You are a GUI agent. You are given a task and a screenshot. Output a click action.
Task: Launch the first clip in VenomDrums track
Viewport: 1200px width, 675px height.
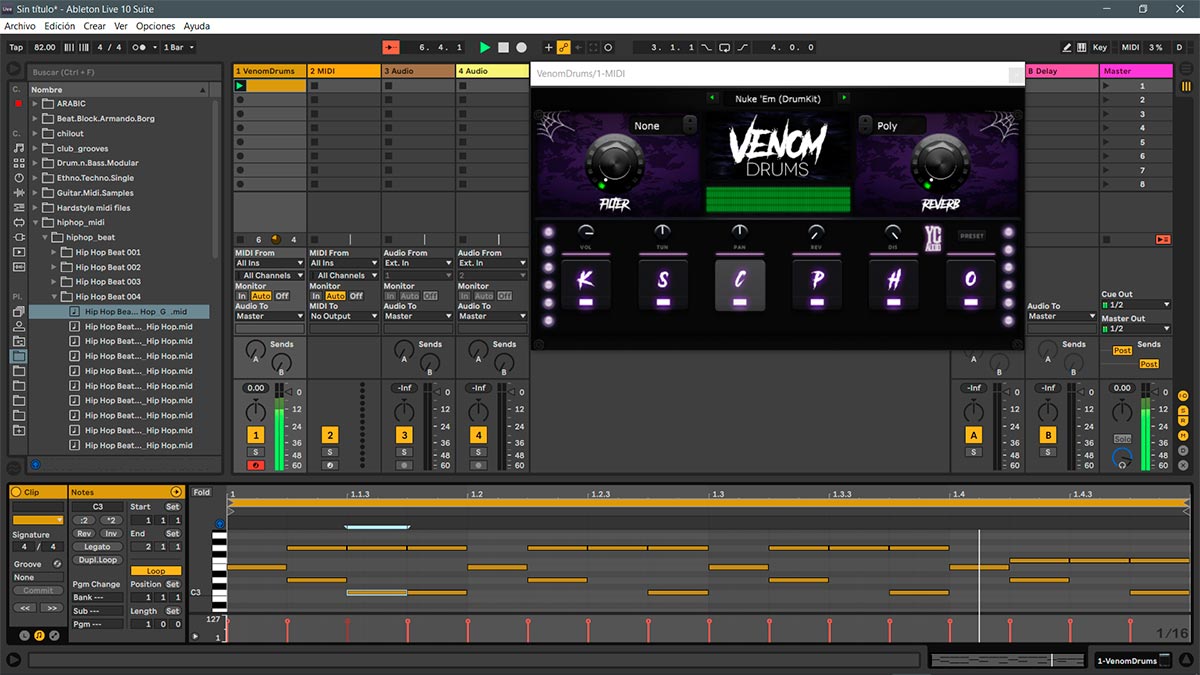[240, 86]
